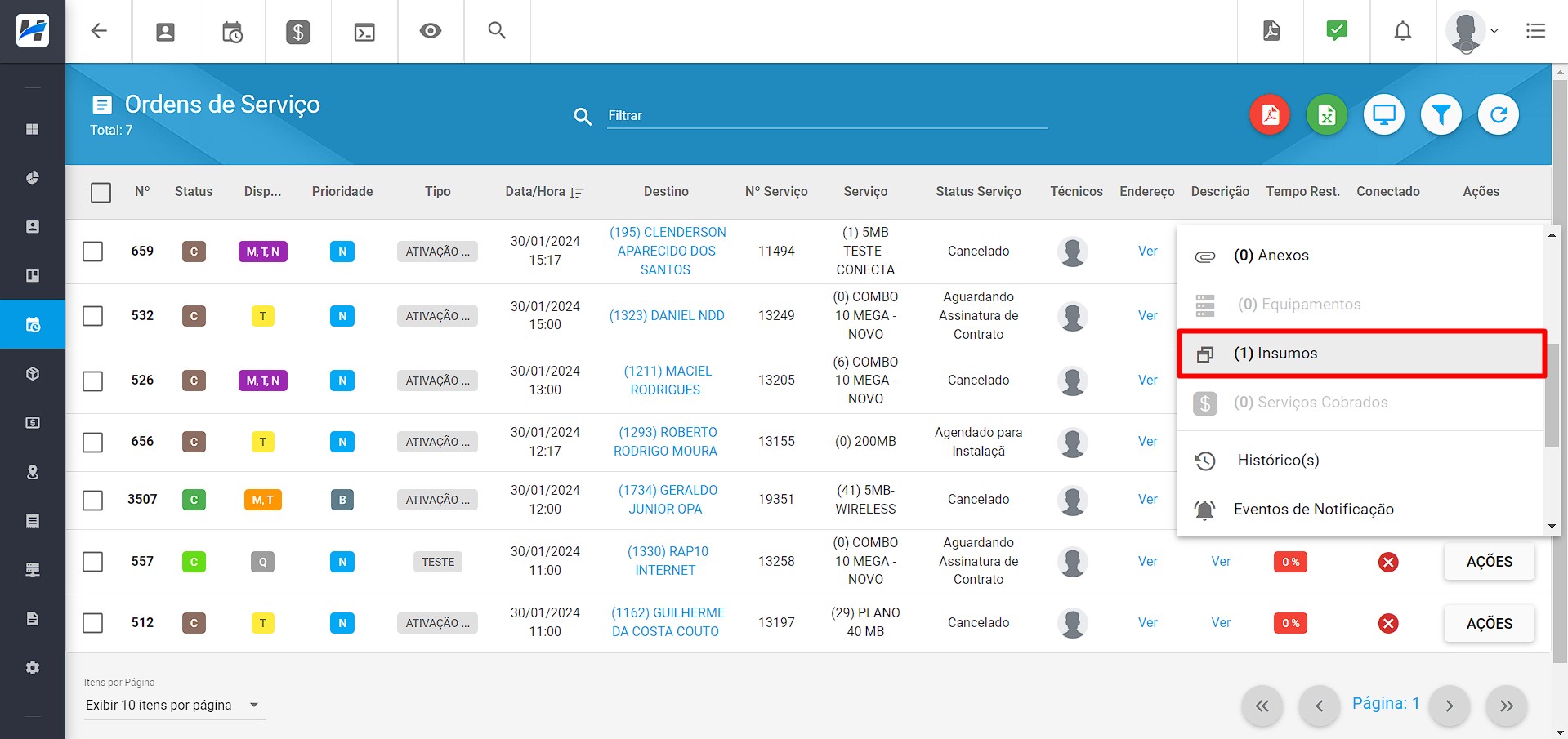Screen dimensions: 1568x739
Task: Export orders to PDF with red button
Action: (x=1270, y=114)
